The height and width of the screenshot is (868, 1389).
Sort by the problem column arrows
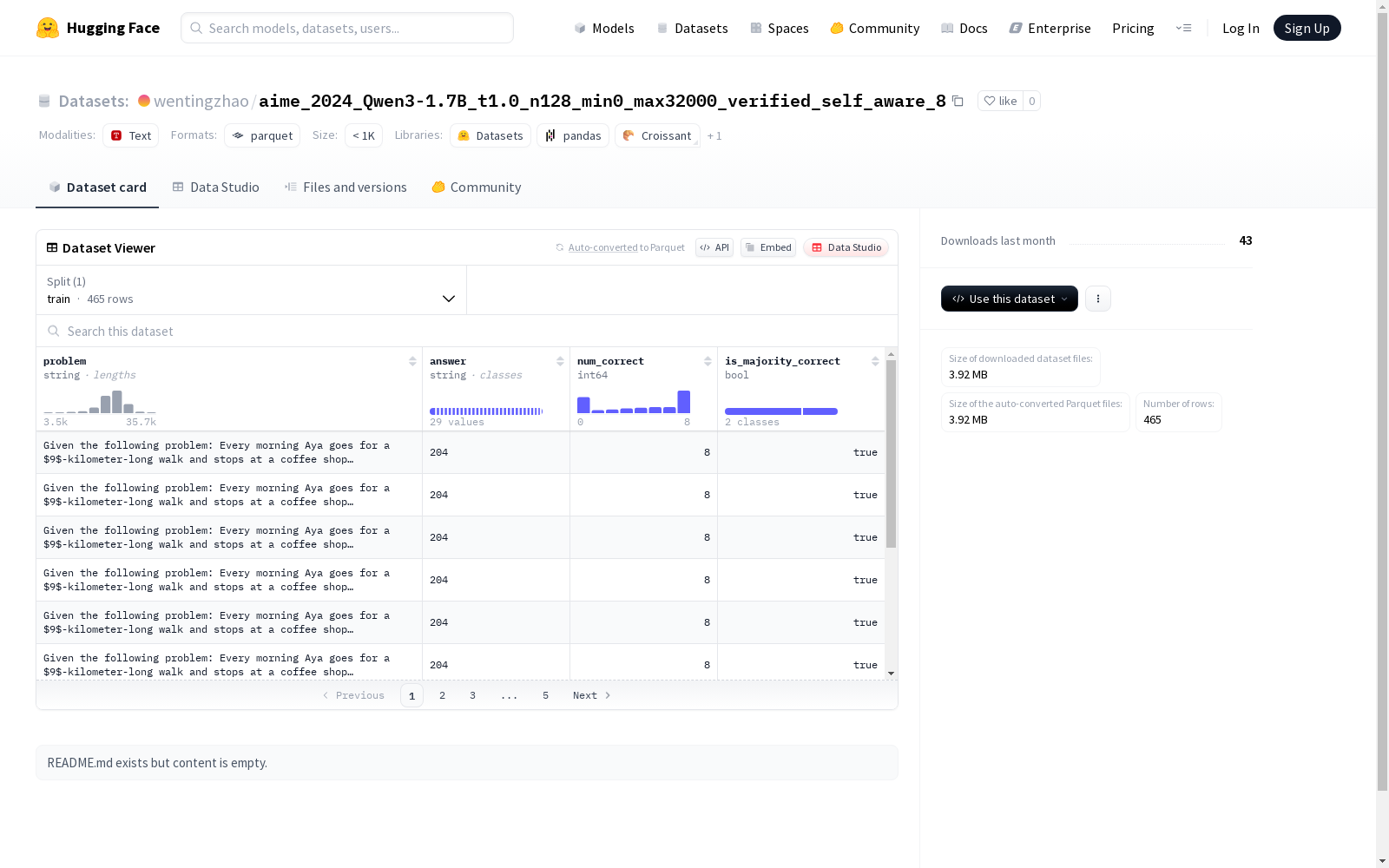(x=412, y=361)
